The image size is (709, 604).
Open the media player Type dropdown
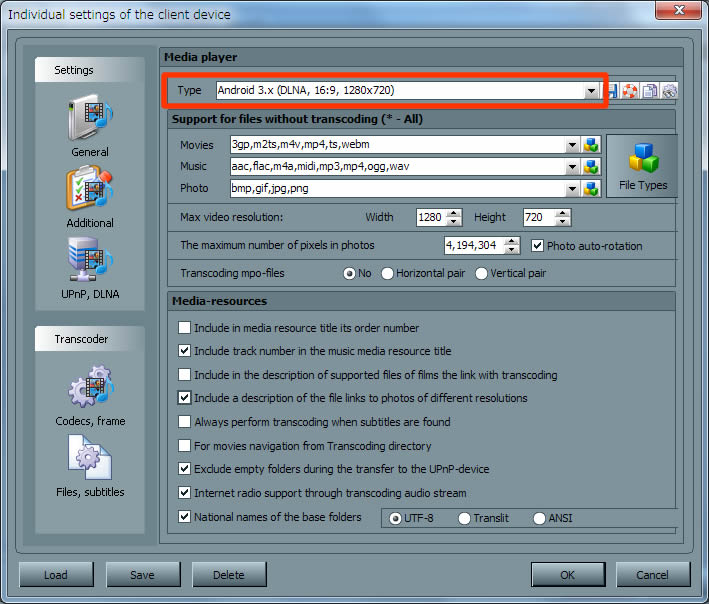[591, 91]
